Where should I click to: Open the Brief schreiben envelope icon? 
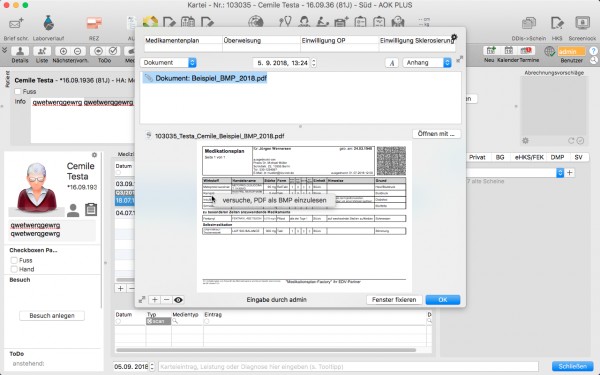click(x=16, y=23)
